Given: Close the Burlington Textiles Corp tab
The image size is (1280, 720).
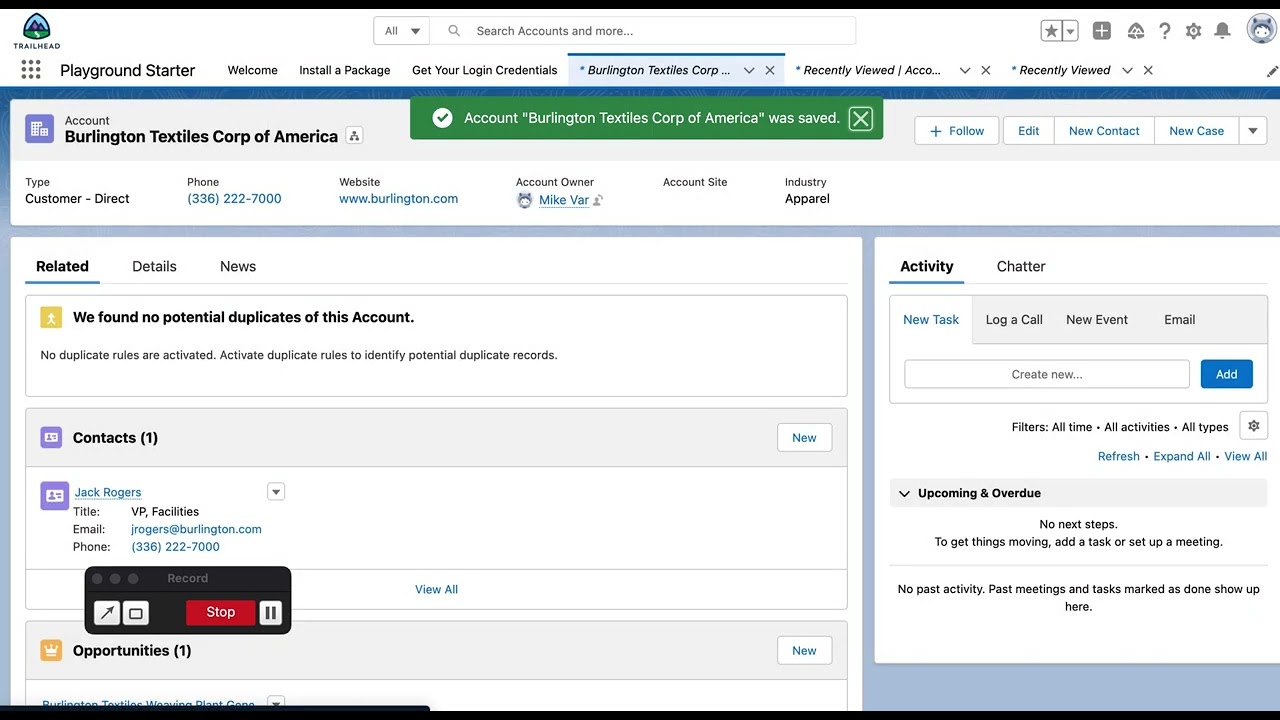Looking at the screenshot, I should point(770,70).
